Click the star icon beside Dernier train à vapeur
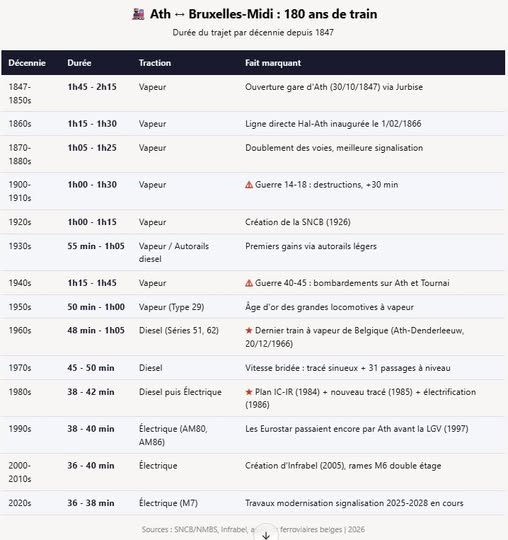Viewport: 508px width, 540px height. [249, 331]
